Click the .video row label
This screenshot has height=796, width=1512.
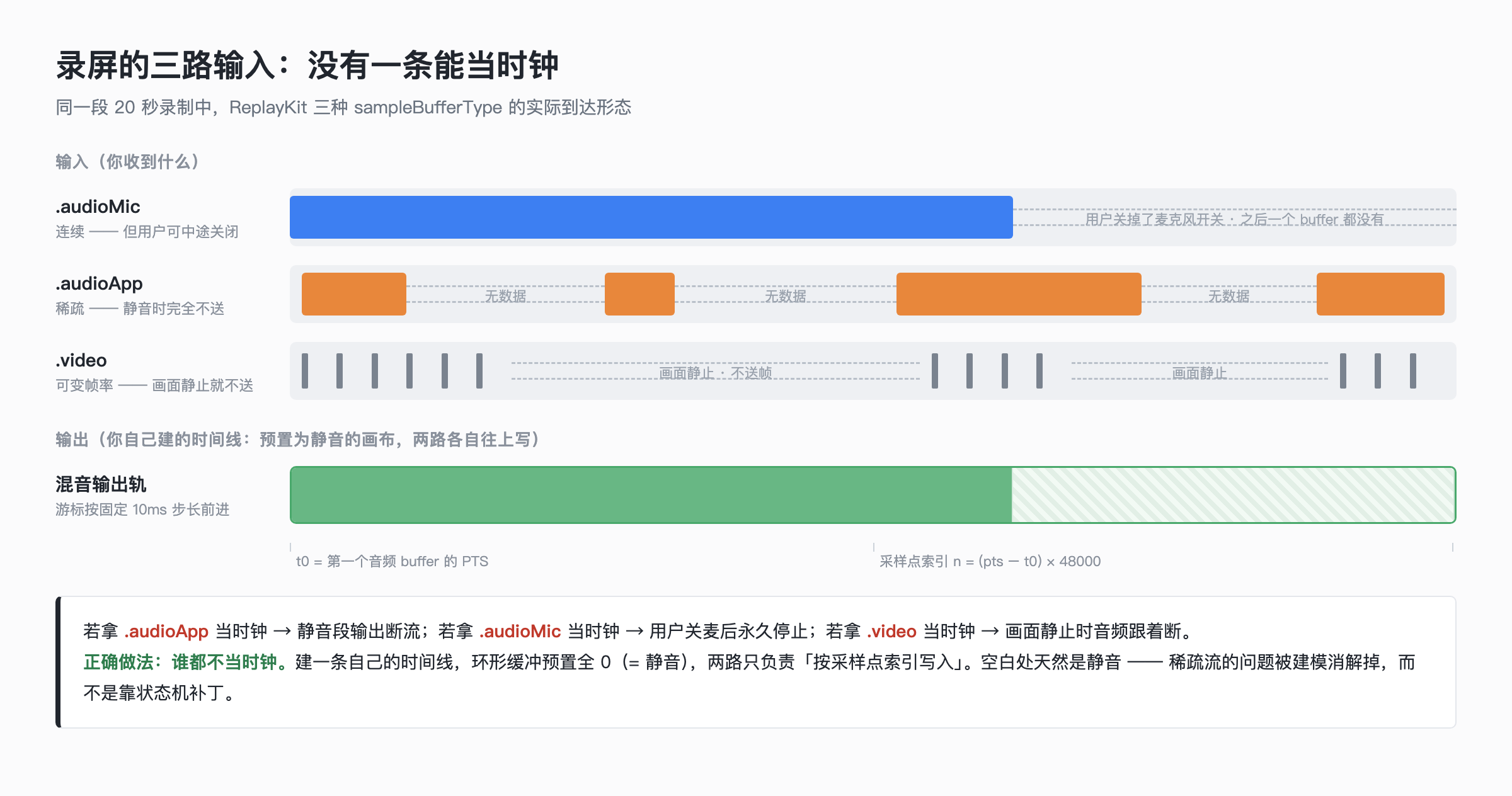tap(81, 360)
